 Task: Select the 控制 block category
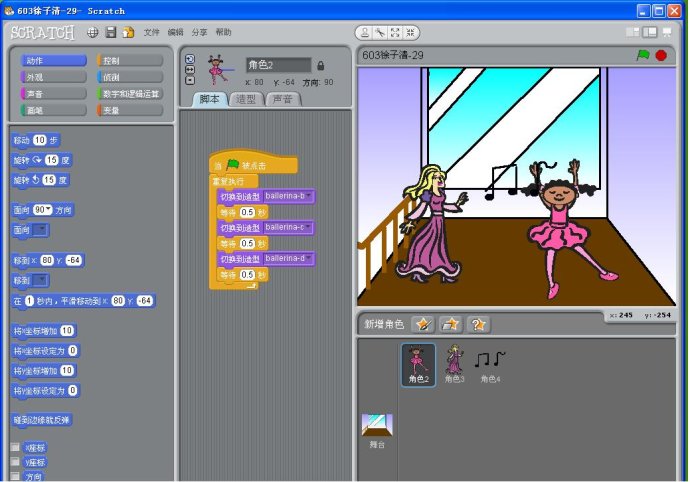[130, 61]
